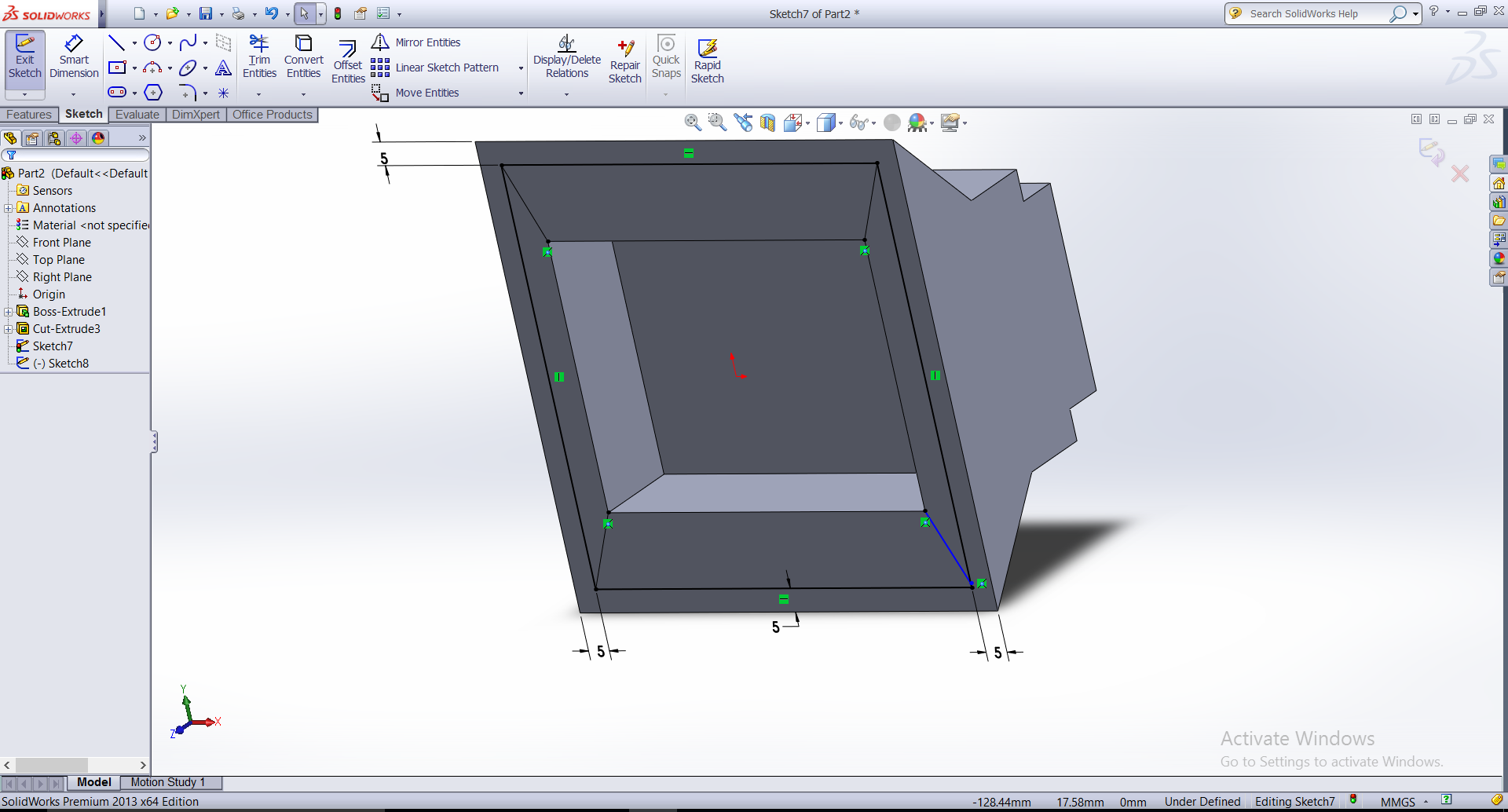
Task: Open Design Library in task pane
Action: (x=1499, y=202)
